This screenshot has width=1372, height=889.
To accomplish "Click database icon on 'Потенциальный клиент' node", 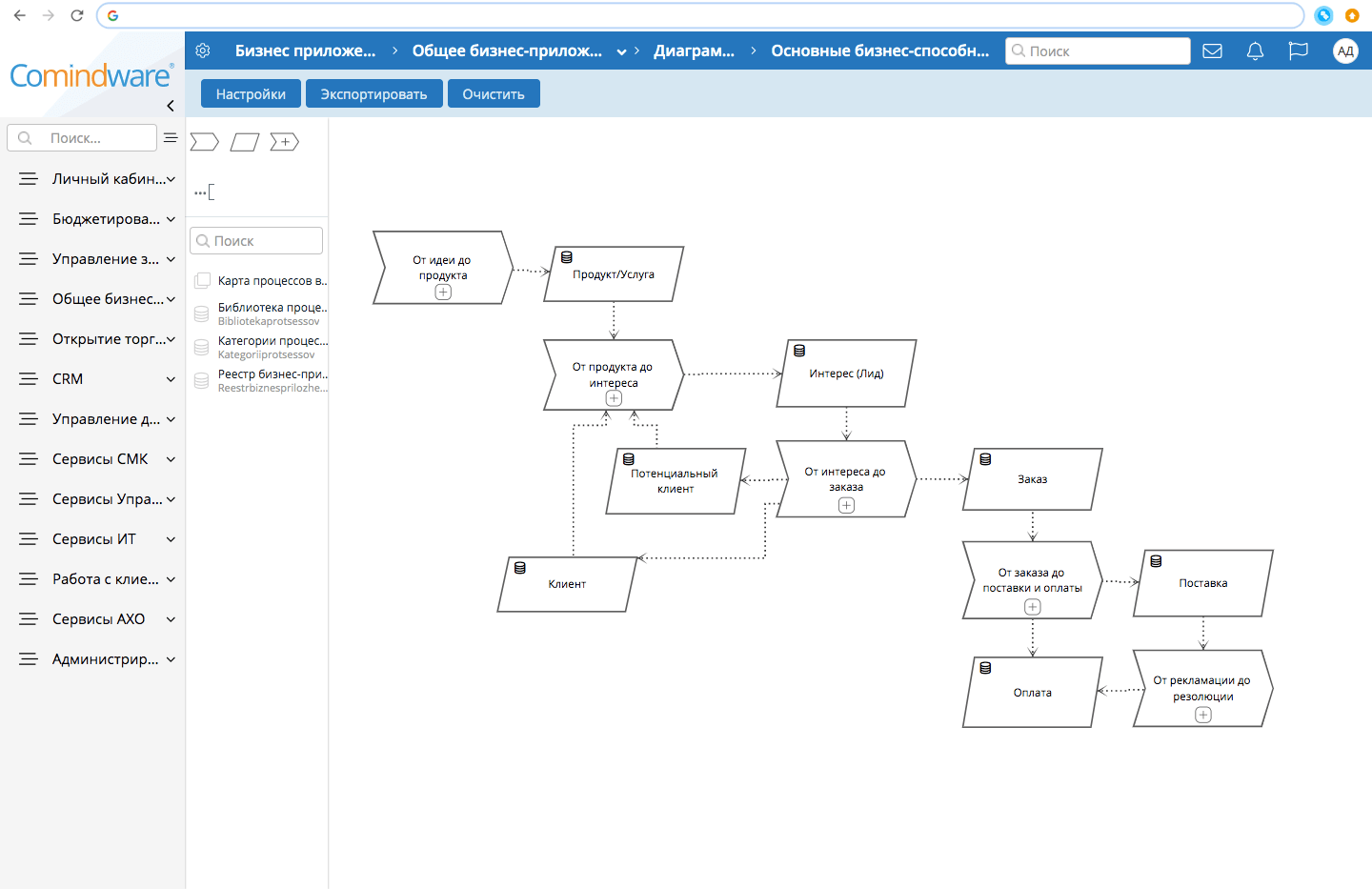I will click(x=628, y=459).
